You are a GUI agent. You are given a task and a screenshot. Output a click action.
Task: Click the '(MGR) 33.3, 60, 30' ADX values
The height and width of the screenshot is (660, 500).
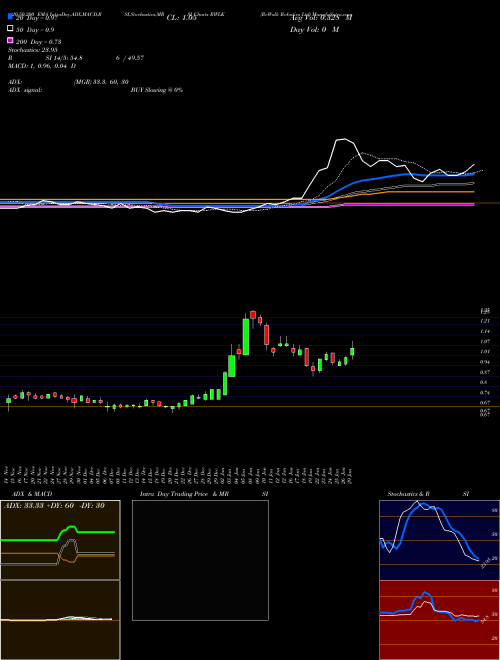(x=101, y=82)
